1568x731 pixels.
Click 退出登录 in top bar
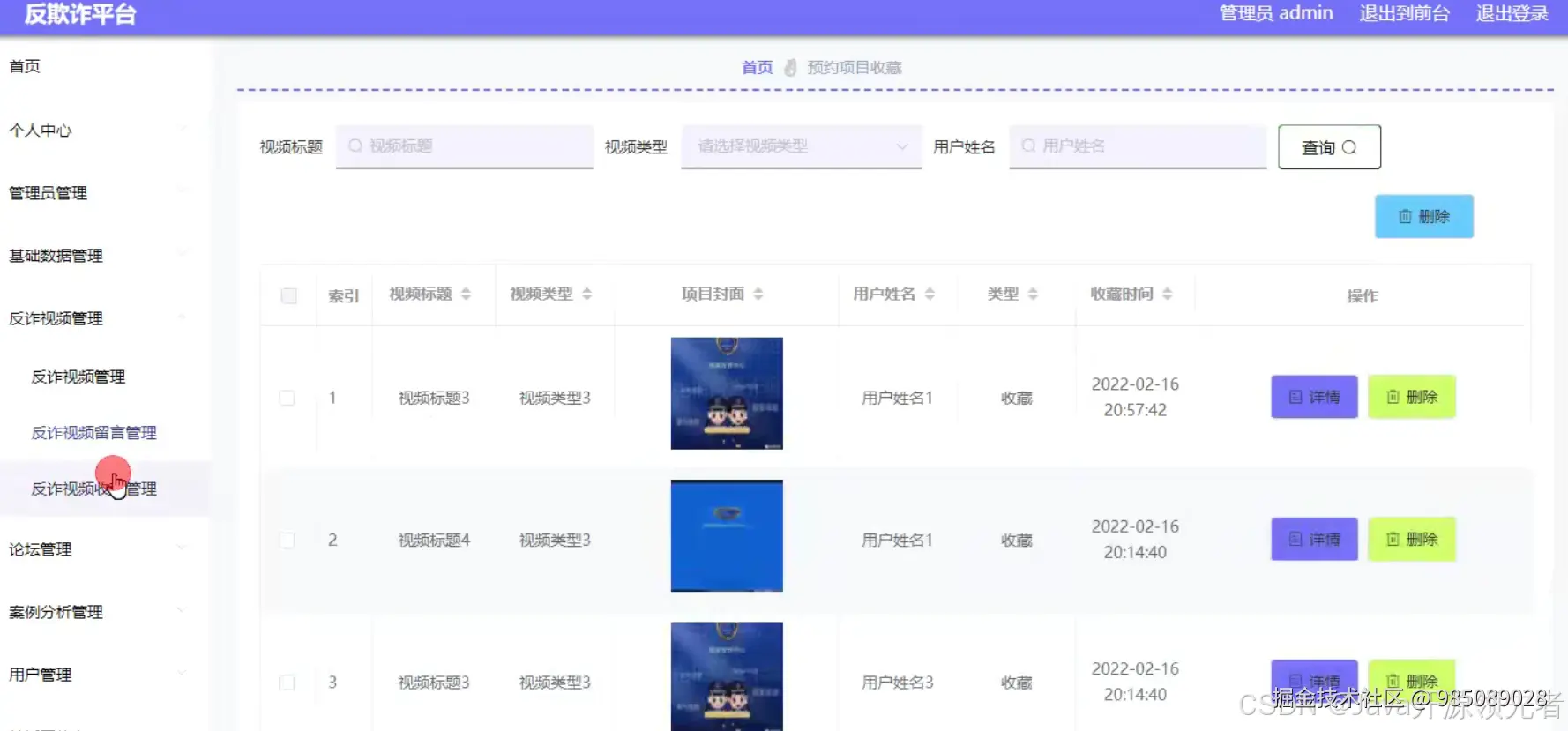coord(1512,13)
